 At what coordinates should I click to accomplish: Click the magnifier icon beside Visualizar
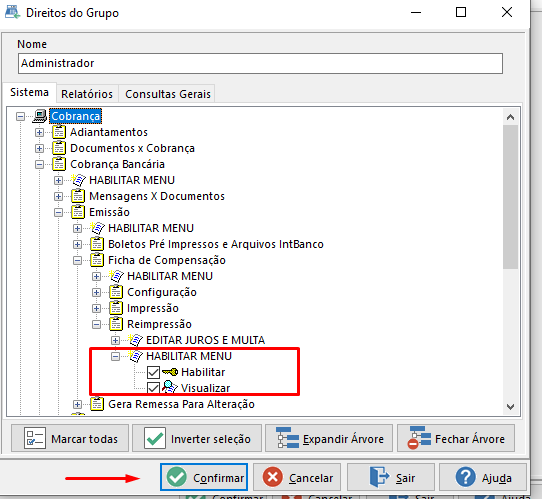click(170, 387)
